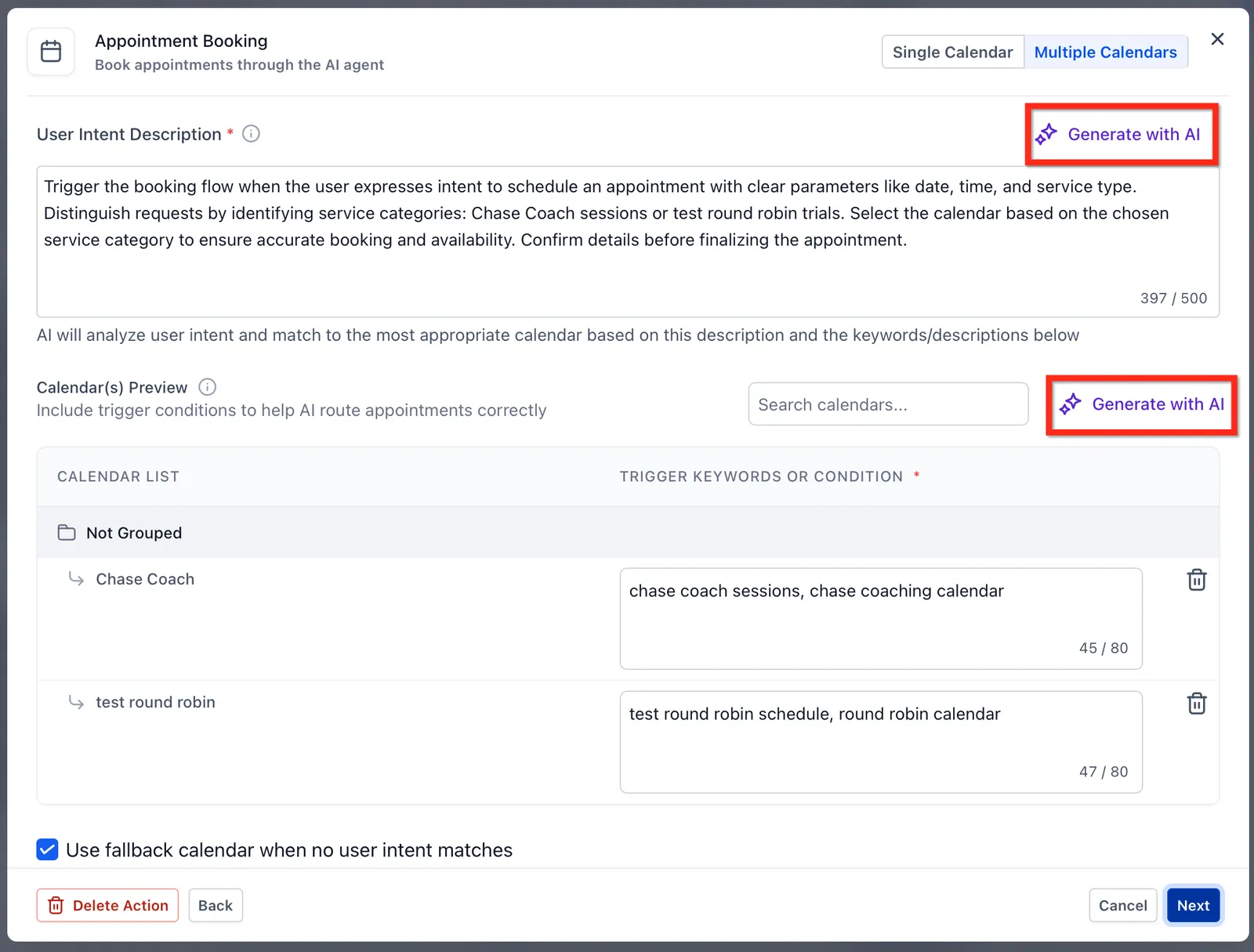Click the Next button

1193,905
